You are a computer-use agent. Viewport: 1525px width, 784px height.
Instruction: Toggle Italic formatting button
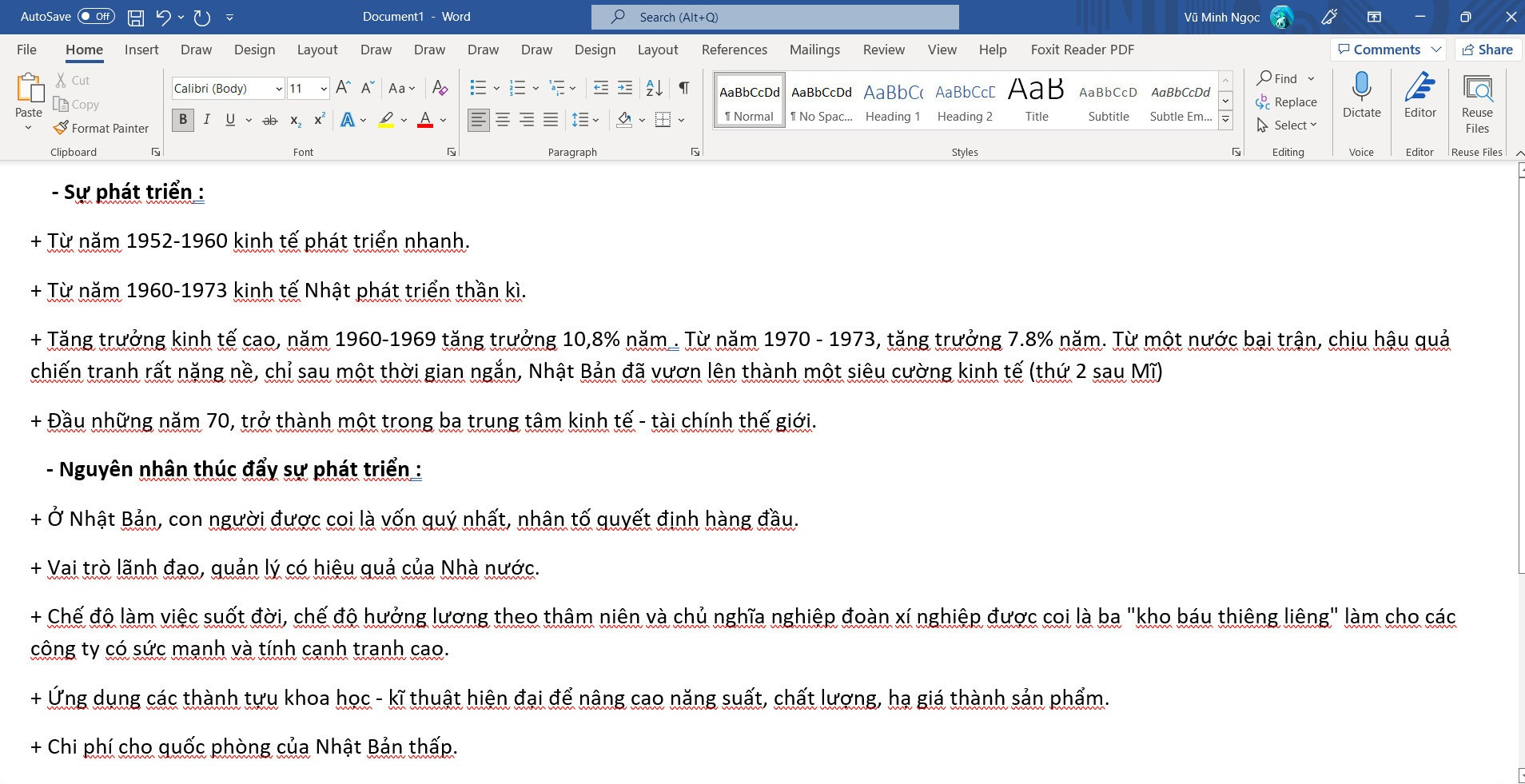[x=207, y=120]
